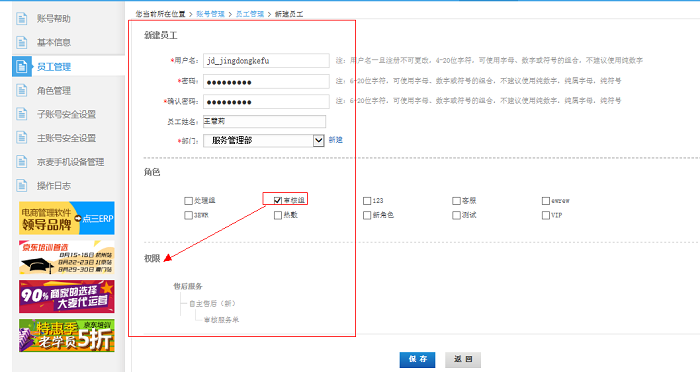Click the document icon beside 主账号安全设置
This screenshot has height=372, width=700.
coord(21,138)
